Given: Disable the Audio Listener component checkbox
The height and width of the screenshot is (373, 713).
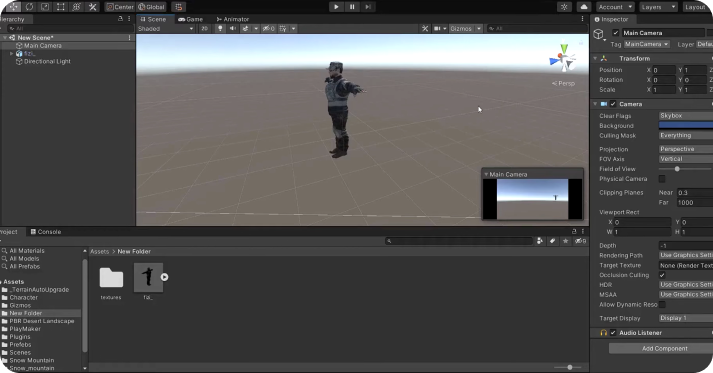Looking at the screenshot, I should (613, 333).
